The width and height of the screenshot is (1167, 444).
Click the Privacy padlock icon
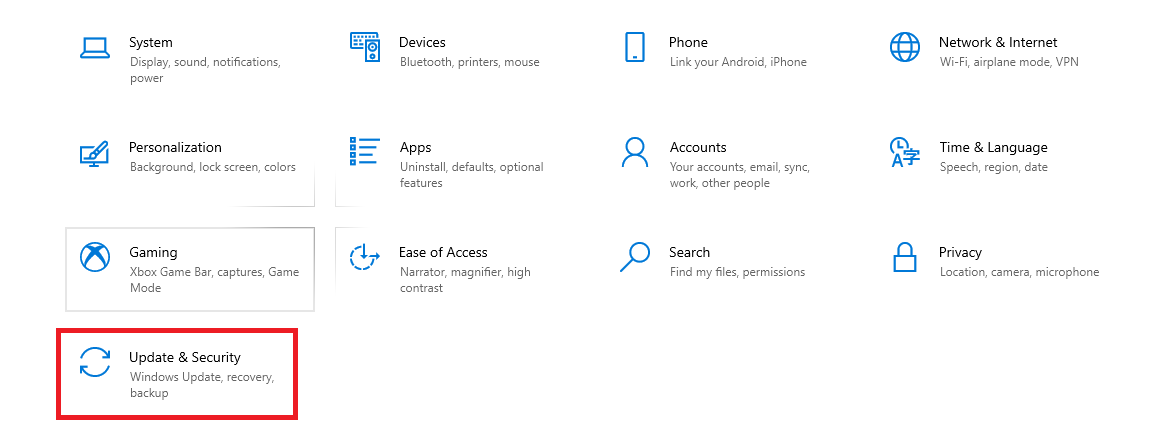tap(904, 257)
